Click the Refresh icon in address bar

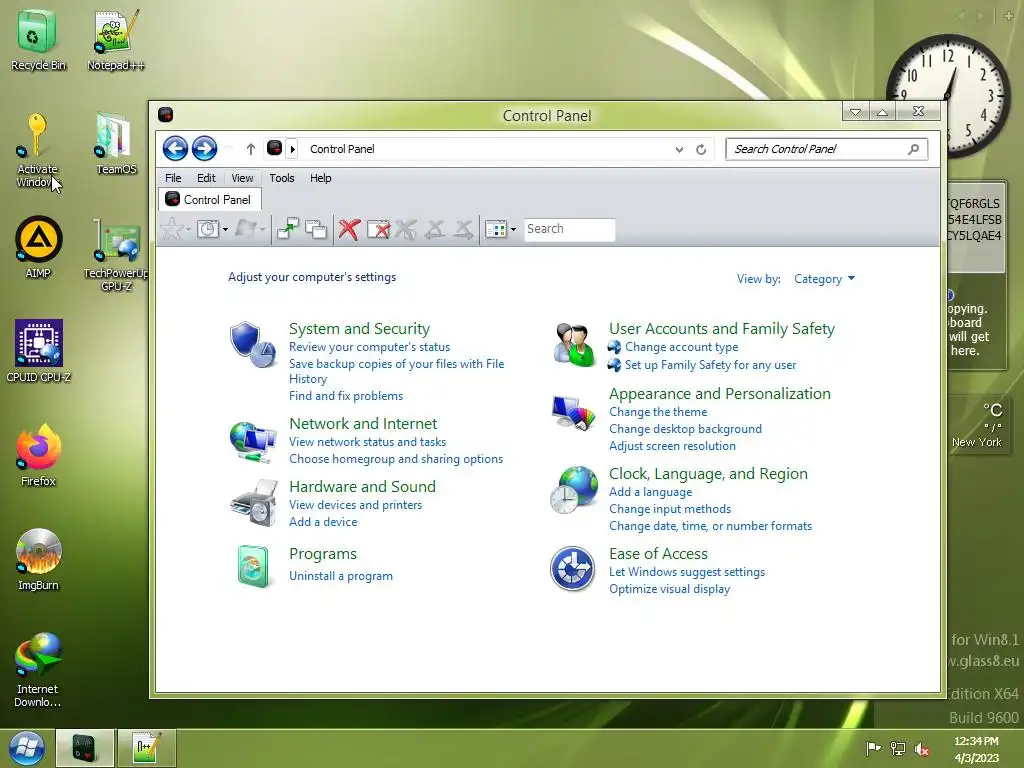[701, 150]
